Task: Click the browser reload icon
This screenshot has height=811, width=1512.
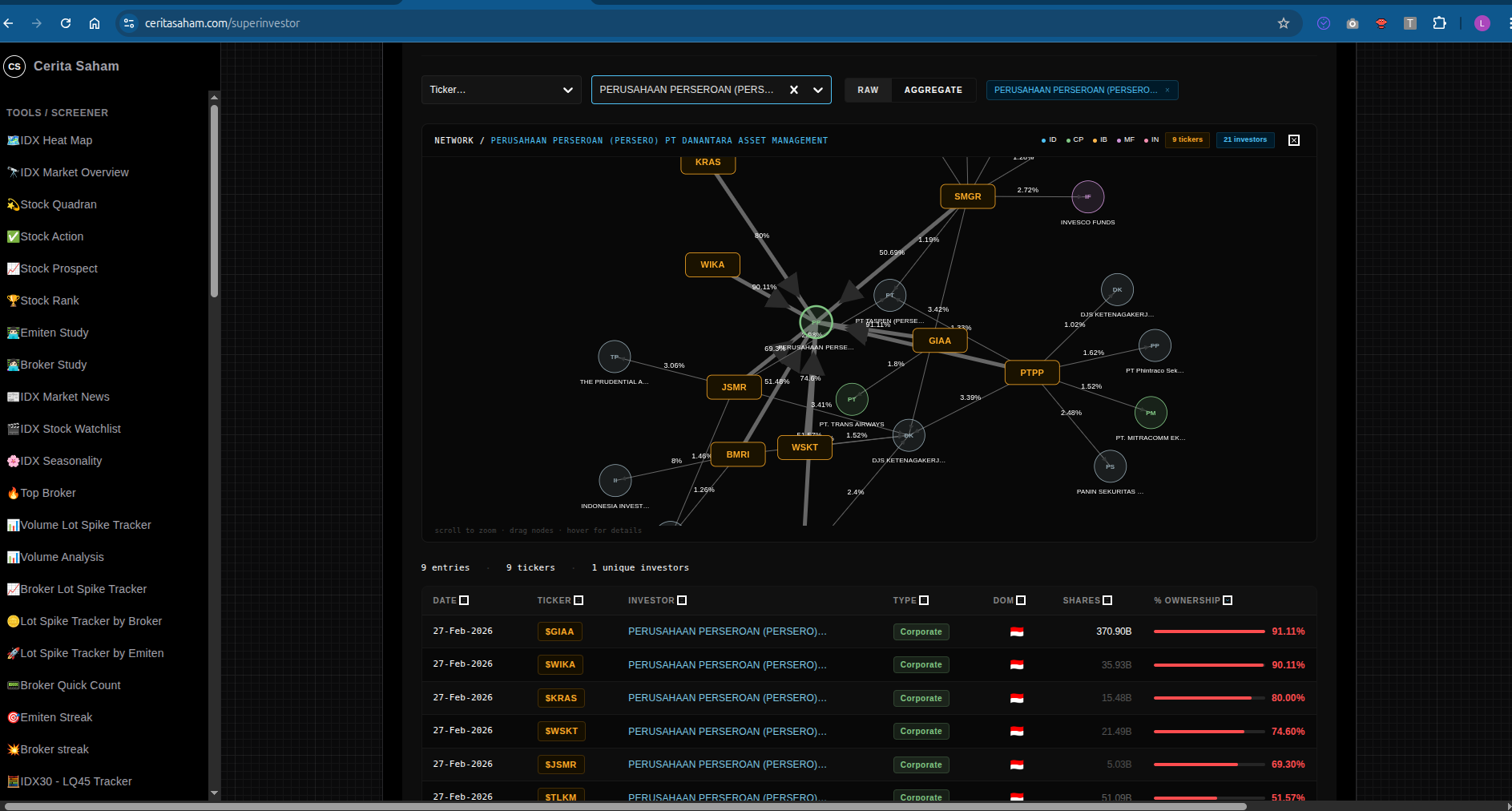Action: pos(66,23)
